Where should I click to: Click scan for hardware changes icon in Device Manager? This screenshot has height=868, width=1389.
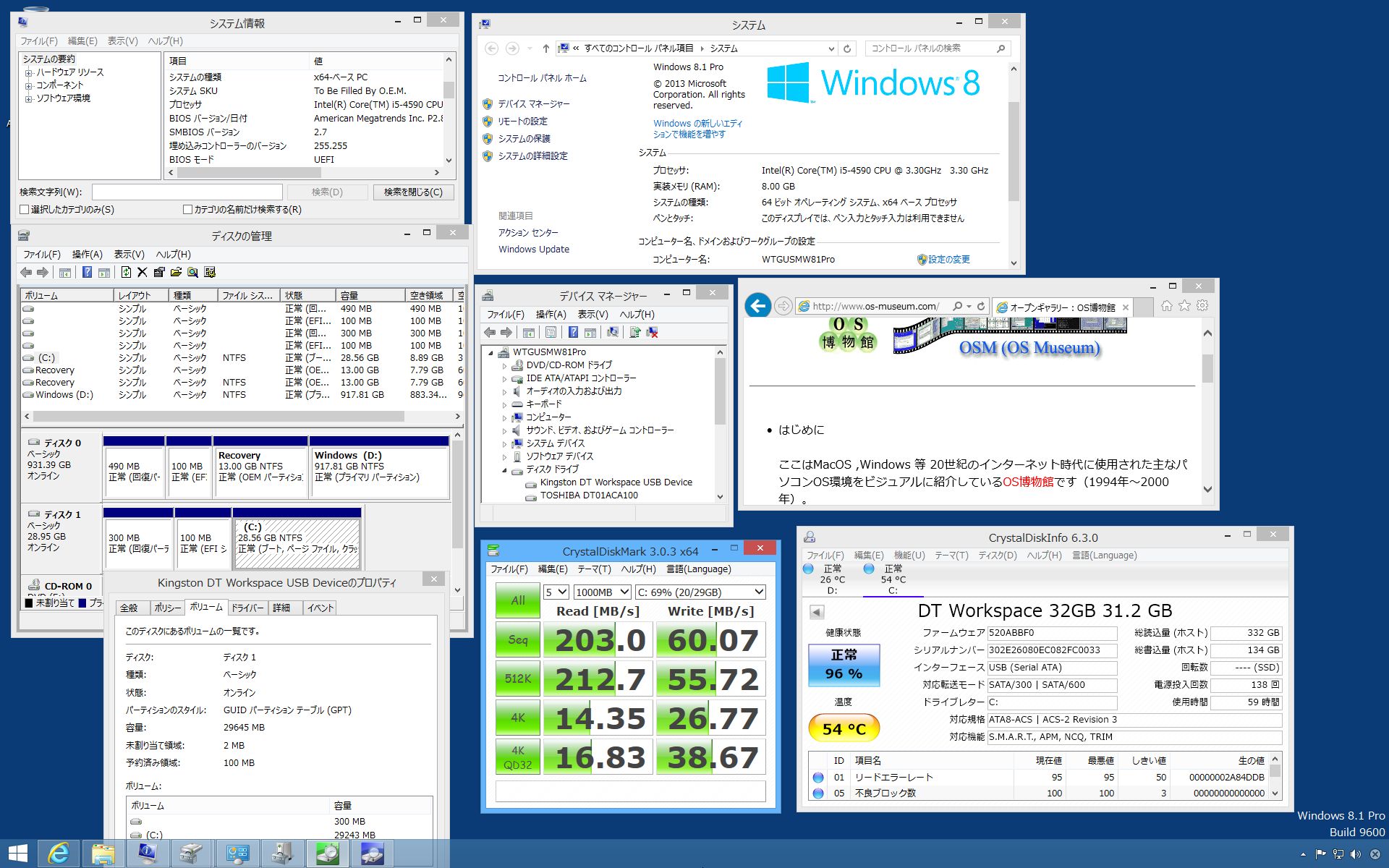click(613, 332)
